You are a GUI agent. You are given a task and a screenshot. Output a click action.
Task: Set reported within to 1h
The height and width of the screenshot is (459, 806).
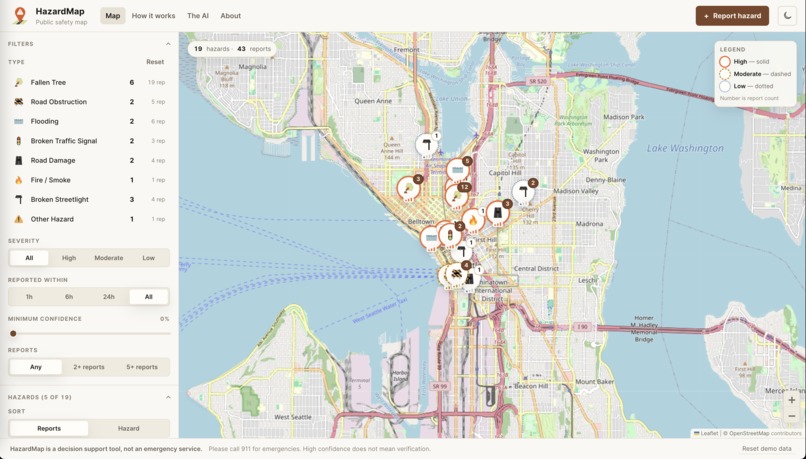pyautogui.click(x=29, y=297)
